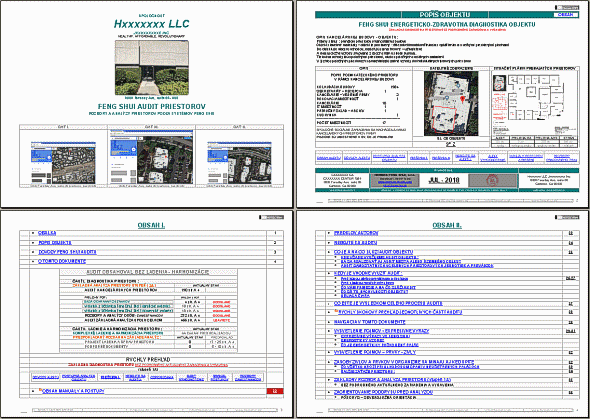Click the 'OBSAH II.' page heading

447,225
